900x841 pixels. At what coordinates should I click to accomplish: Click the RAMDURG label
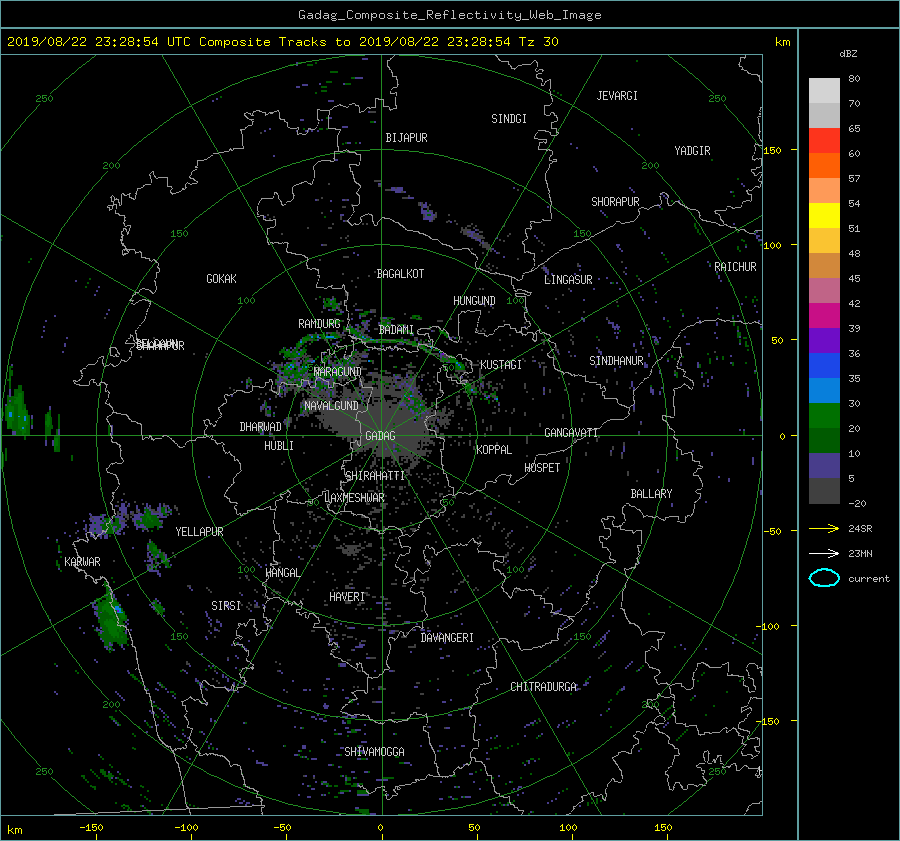(319, 324)
